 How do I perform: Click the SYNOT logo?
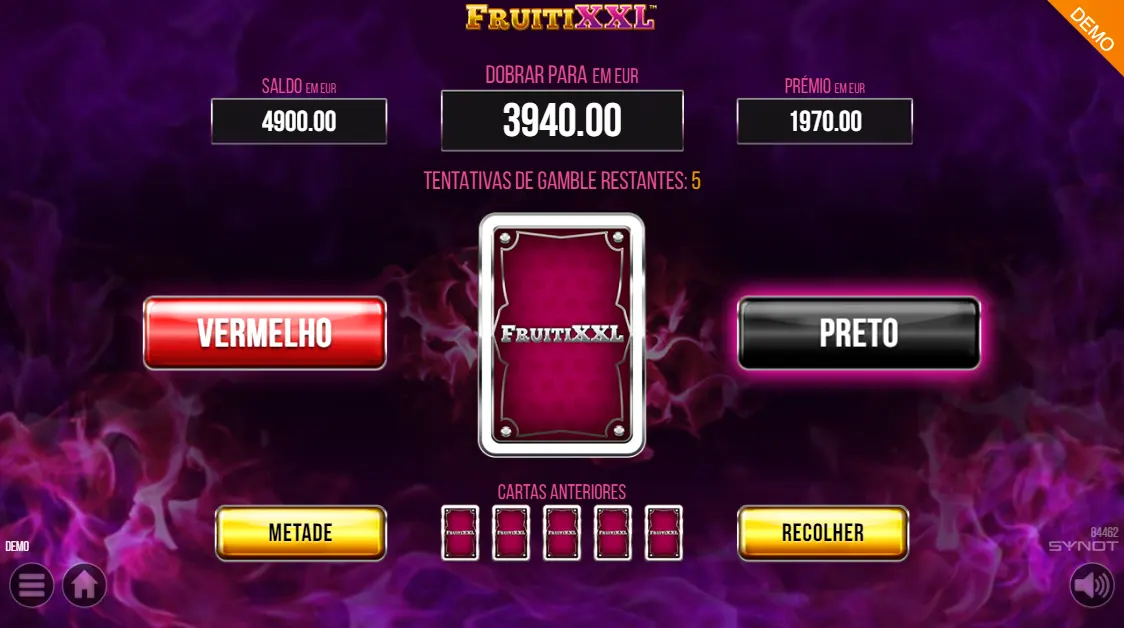click(1083, 546)
